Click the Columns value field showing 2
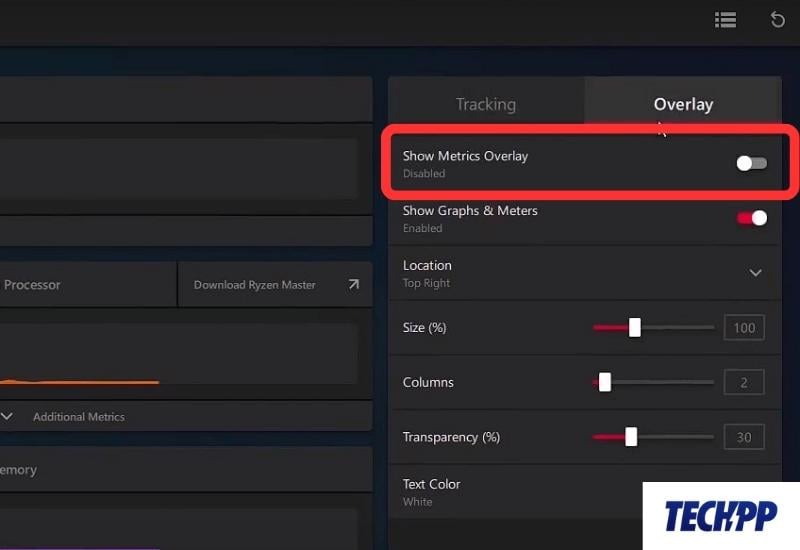800x550 pixels. 743,382
